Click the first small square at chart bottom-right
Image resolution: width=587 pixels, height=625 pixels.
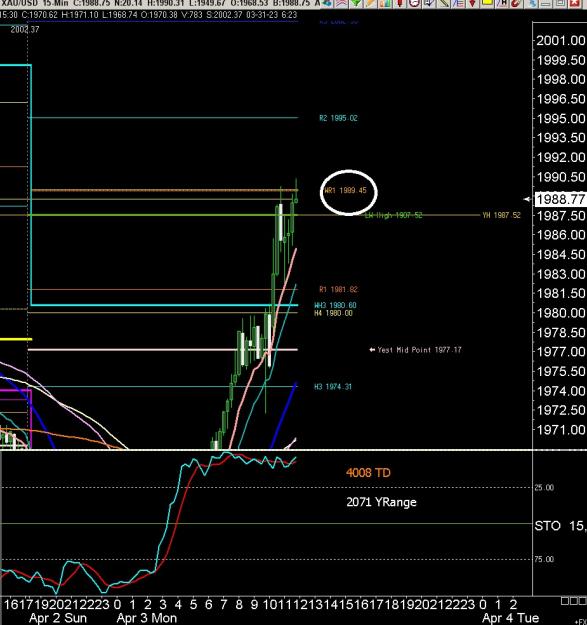click(564, 601)
